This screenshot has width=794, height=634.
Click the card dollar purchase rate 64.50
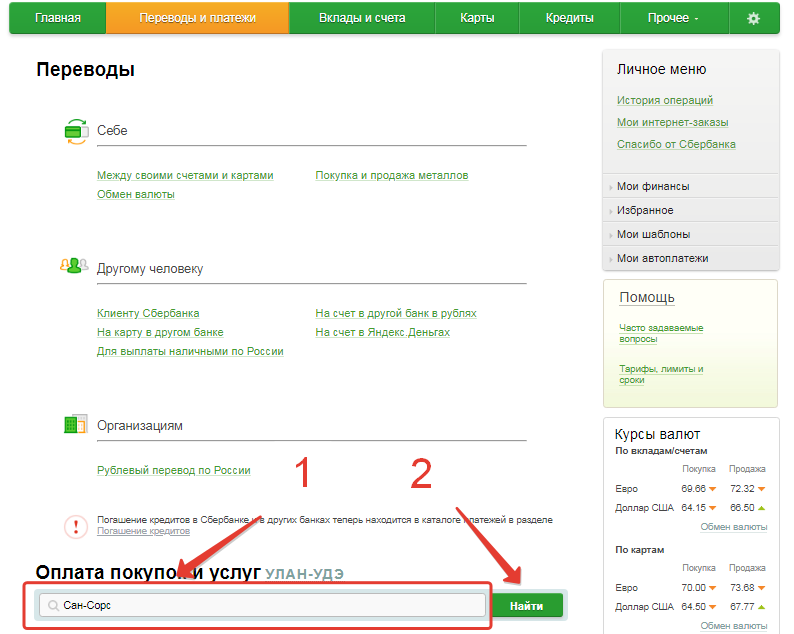pos(693,606)
